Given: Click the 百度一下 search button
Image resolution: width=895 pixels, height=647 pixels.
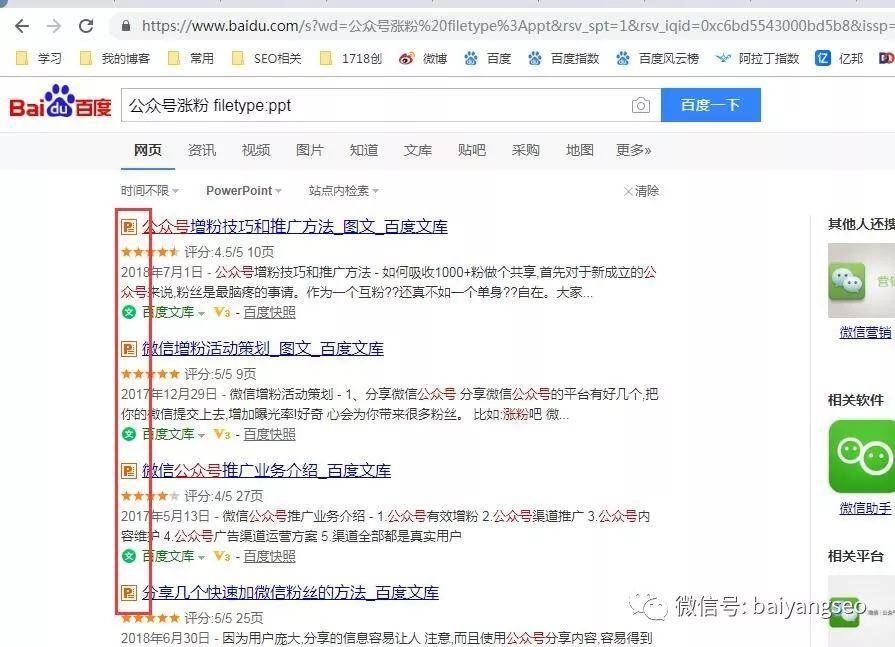Looking at the screenshot, I should [x=711, y=105].
